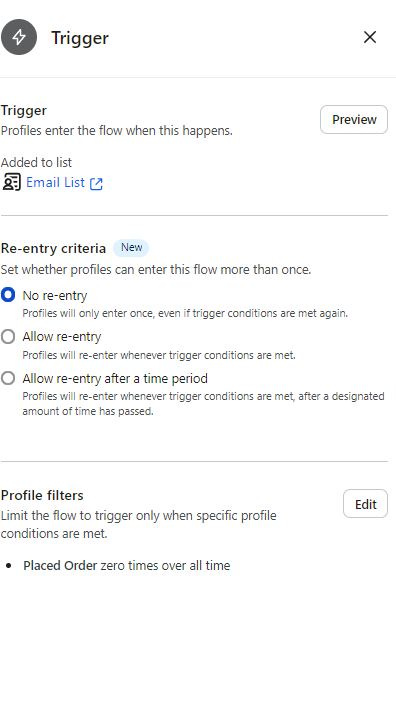Click the Re-entry criteria section heading
396x720 pixels.
[x=53, y=248]
